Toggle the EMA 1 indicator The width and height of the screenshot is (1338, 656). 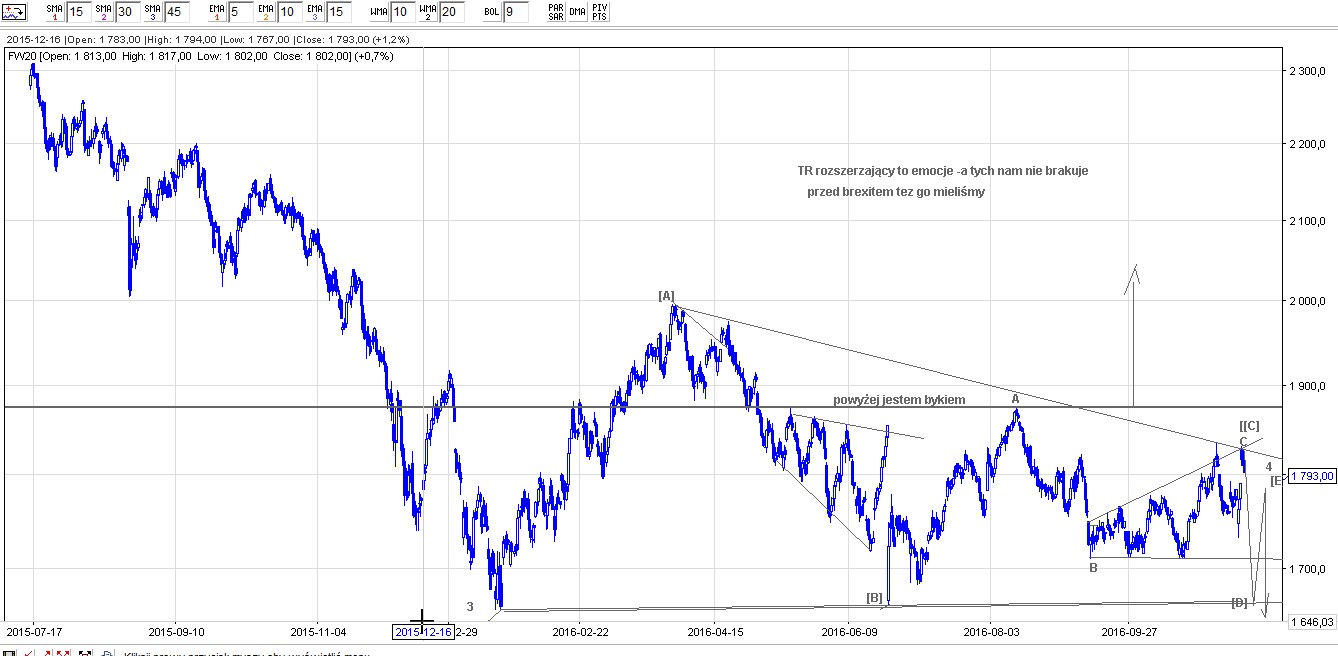217,13
